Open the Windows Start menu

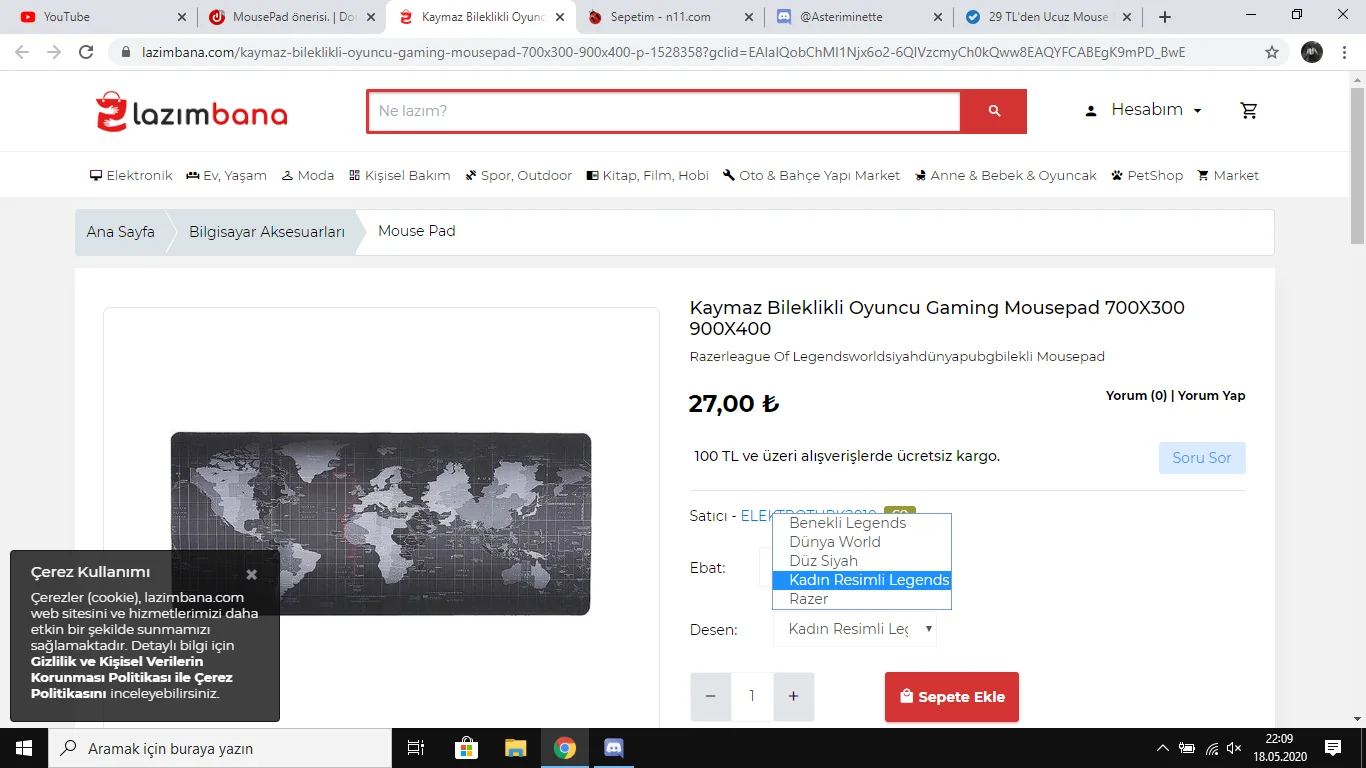point(23,748)
